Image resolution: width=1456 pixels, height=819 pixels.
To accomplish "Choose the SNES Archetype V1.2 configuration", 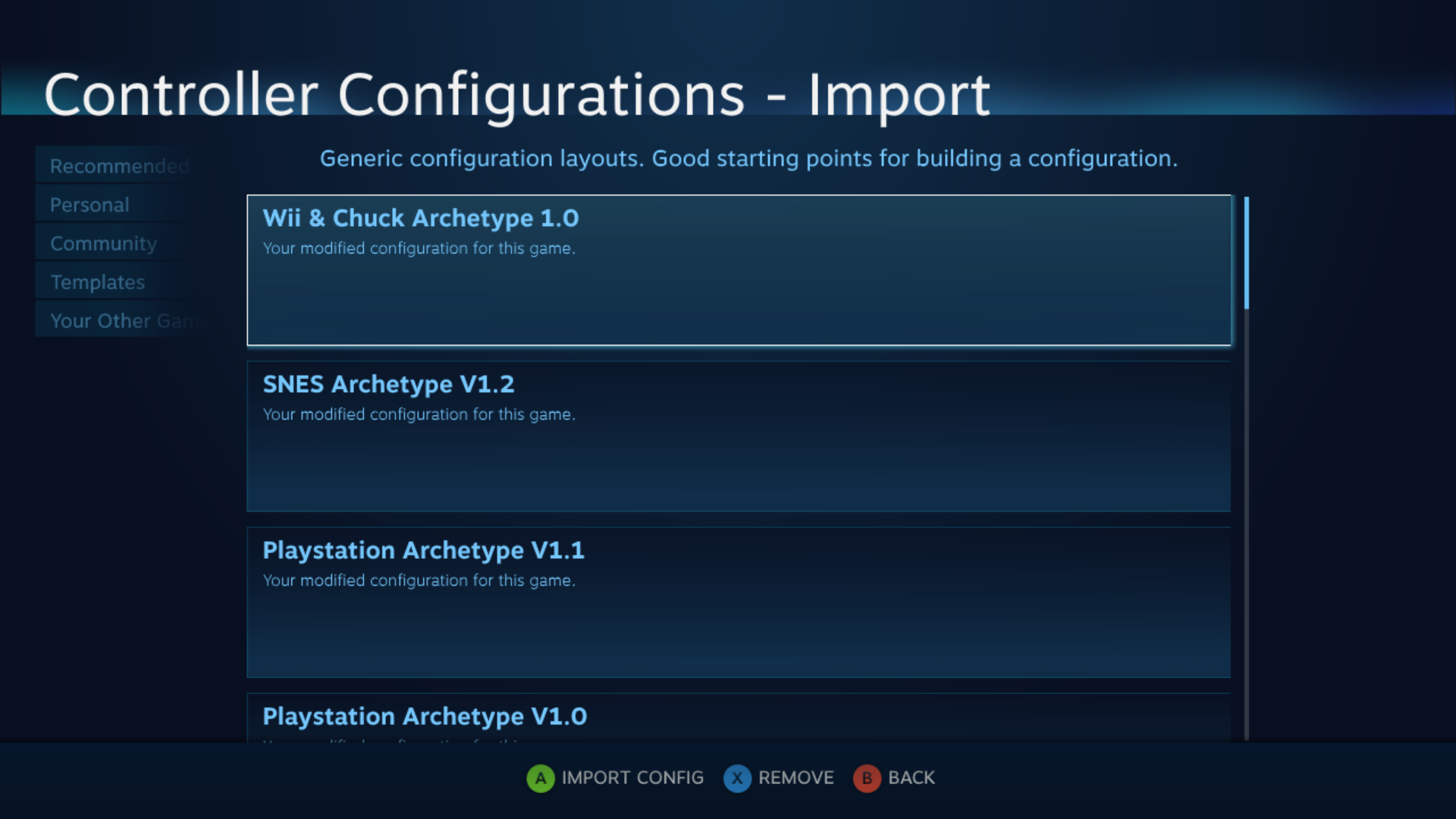I will [x=738, y=436].
